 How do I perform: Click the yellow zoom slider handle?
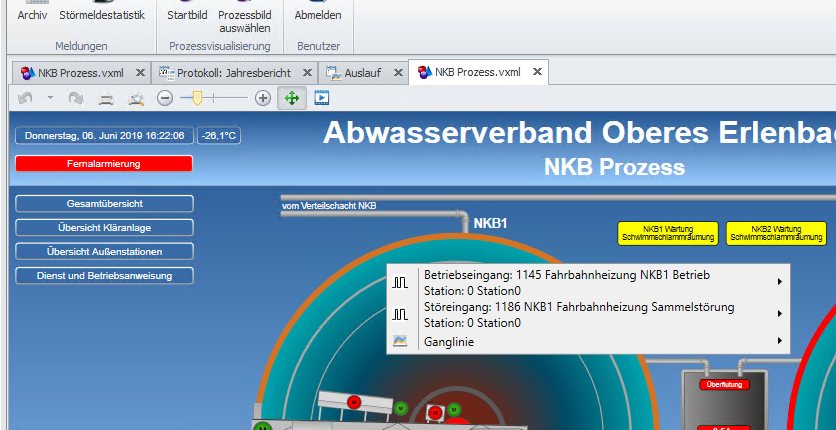pos(197,98)
